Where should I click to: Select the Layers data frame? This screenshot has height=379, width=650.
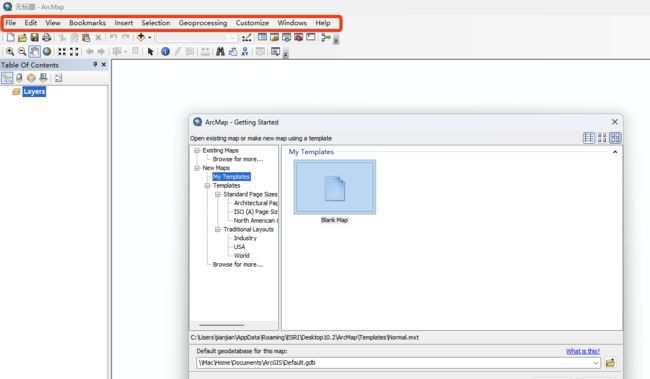coord(34,92)
